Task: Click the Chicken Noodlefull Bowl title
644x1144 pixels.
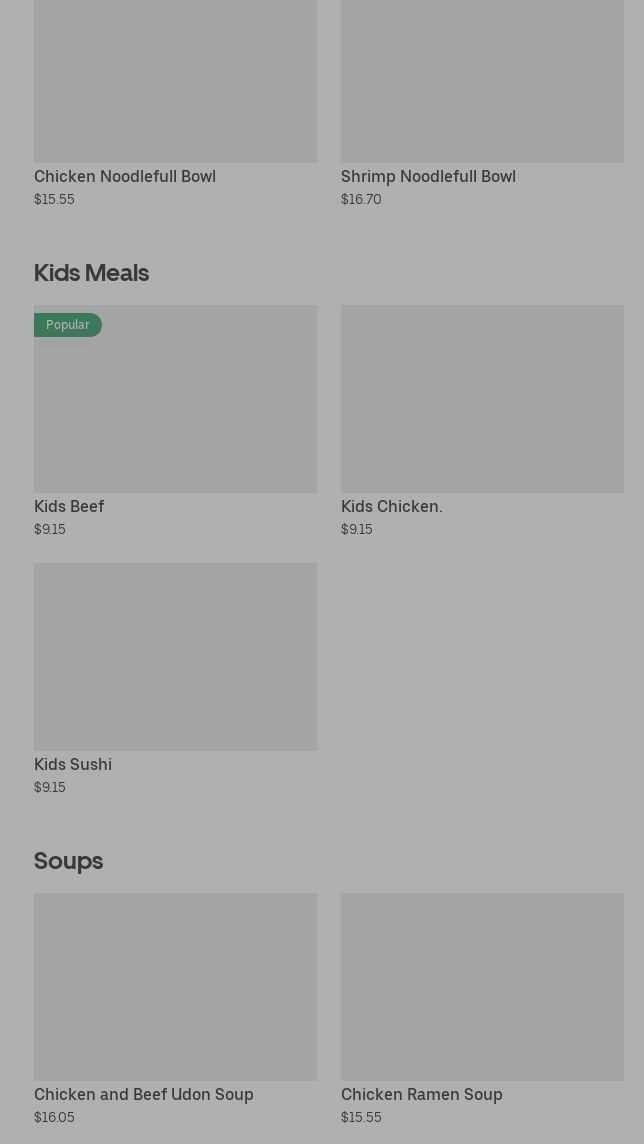Action: coord(125,176)
